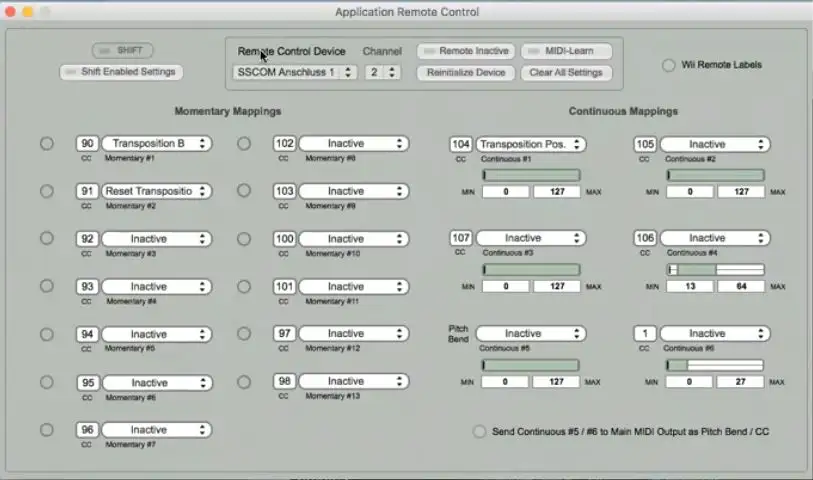Click Reinitialize Device button
The height and width of the screenshot is (480, 813).
pyautogui.click(x=466, y=73)
